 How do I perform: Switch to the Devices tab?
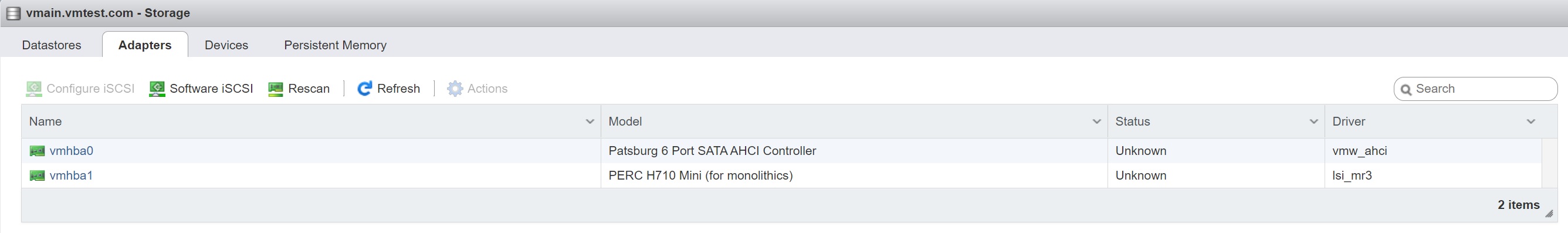pyautogui.click(x=226, y=45)
